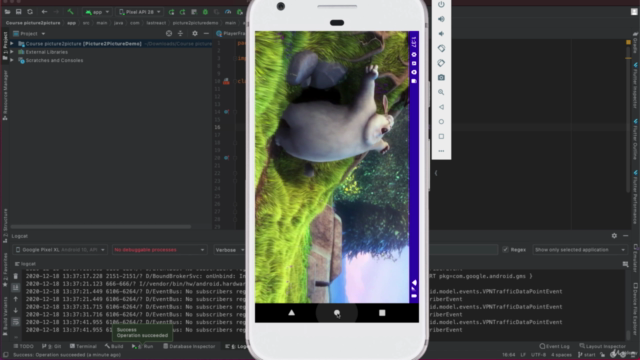The width and height of the screenshot is (640, 360).
Task: Open Logcat panel settings gear
Action: click(614, 236)
